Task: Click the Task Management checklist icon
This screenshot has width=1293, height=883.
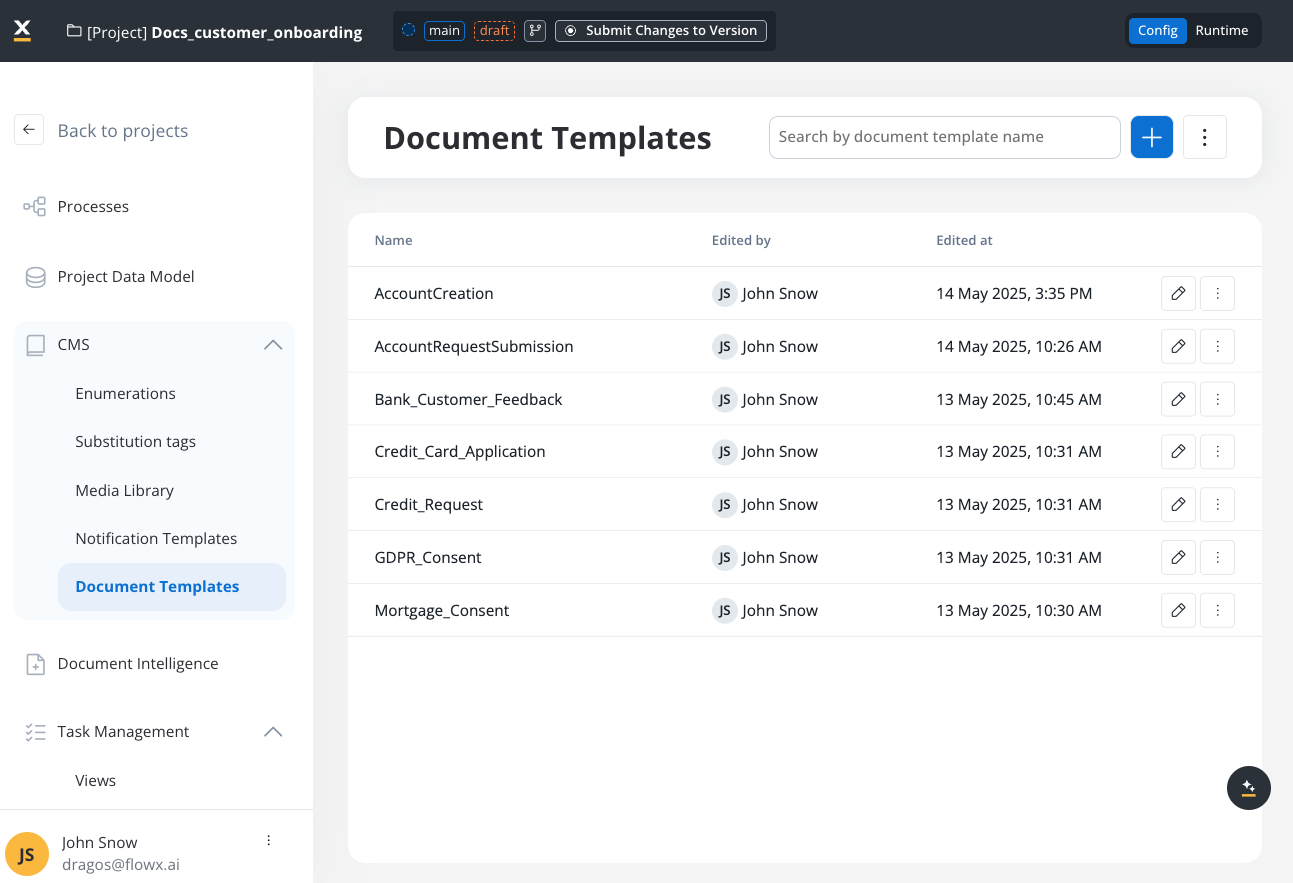Action: 35,732
